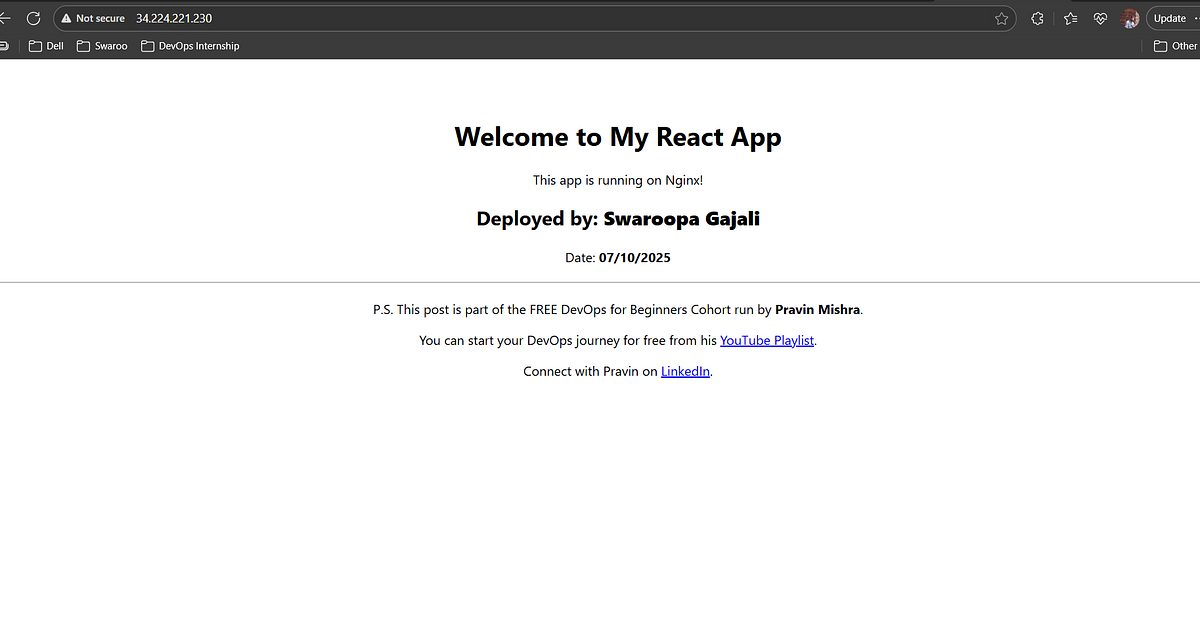Viewport: 1200px width, 636px height.
Task: Open more options dots beside Update button
Action: (1196, 17)
